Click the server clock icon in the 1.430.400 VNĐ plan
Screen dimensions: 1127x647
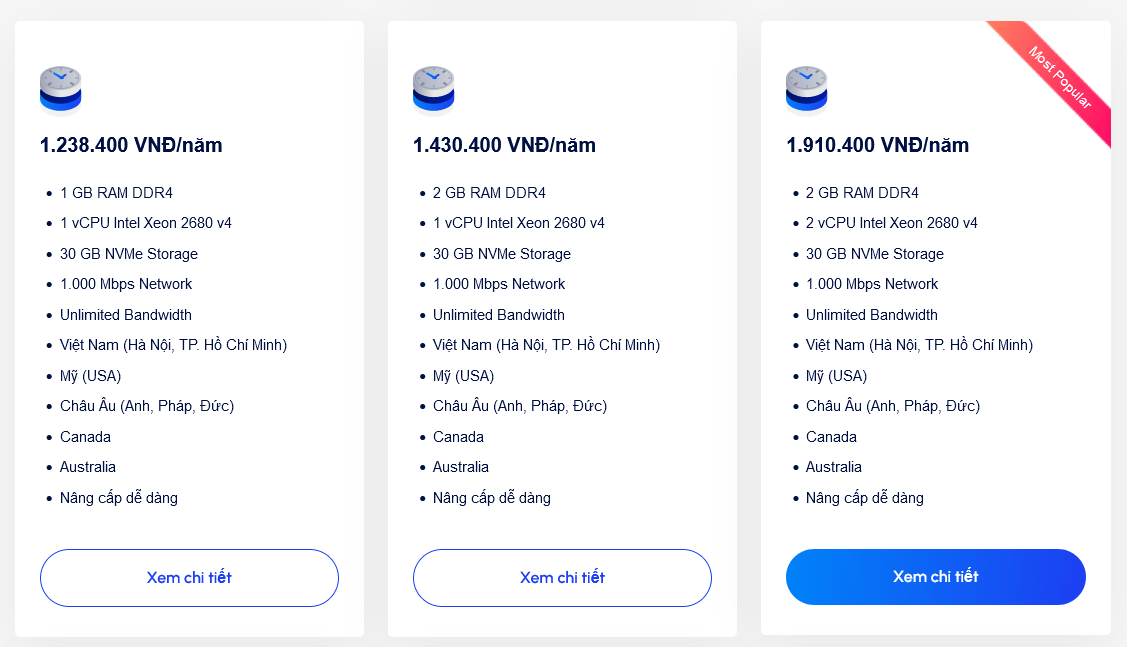click(x=433, y=90)
